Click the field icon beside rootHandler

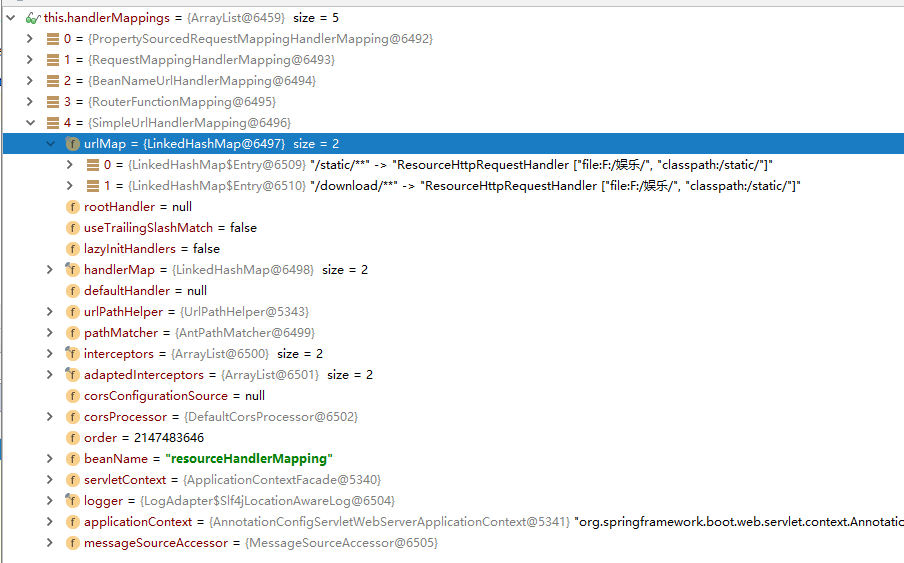[x=72, y=207]
